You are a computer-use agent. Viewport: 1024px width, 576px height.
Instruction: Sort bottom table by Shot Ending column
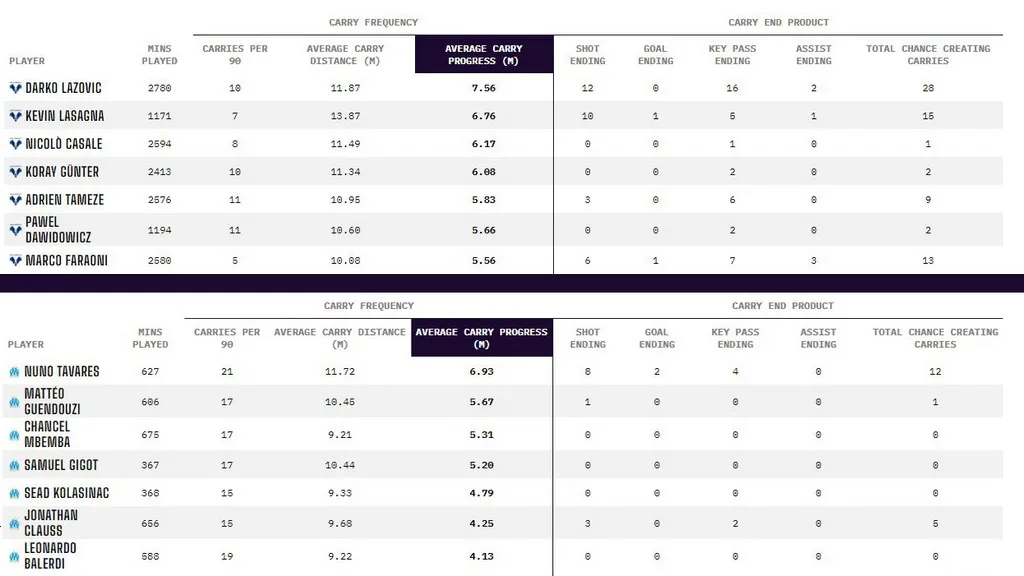[587, 338]
